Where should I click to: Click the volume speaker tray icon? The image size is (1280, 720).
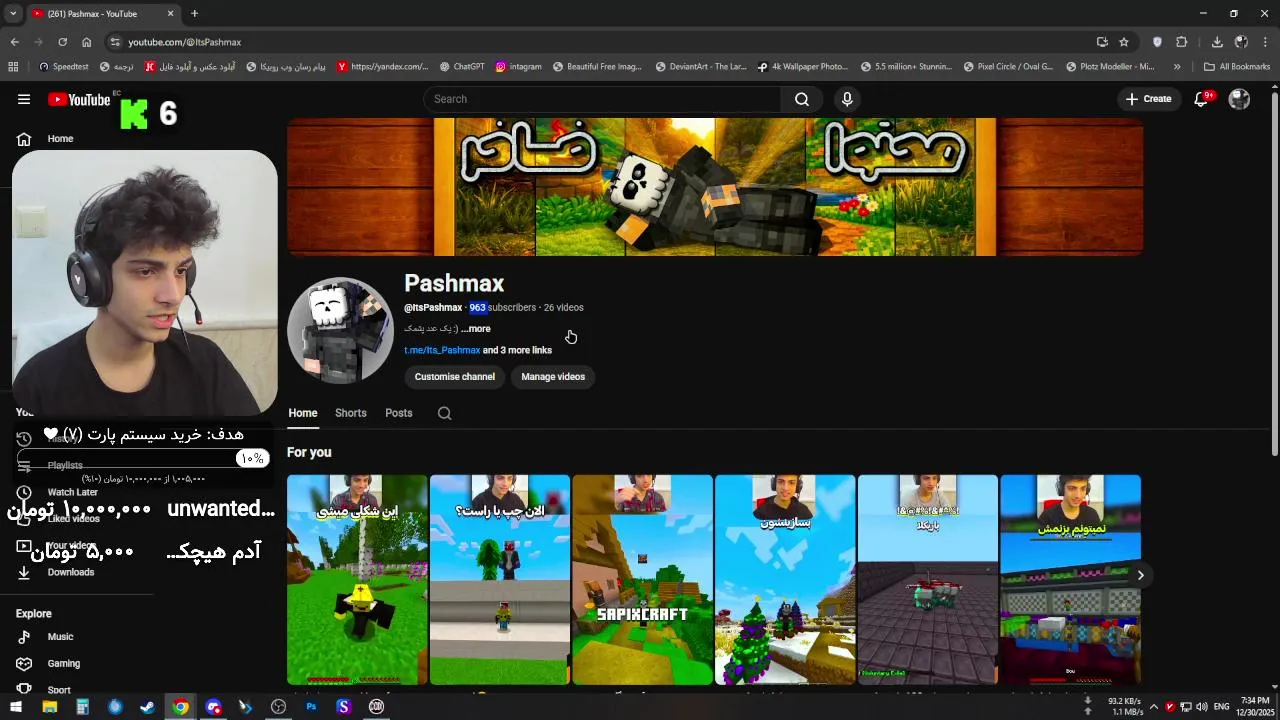1203,707
